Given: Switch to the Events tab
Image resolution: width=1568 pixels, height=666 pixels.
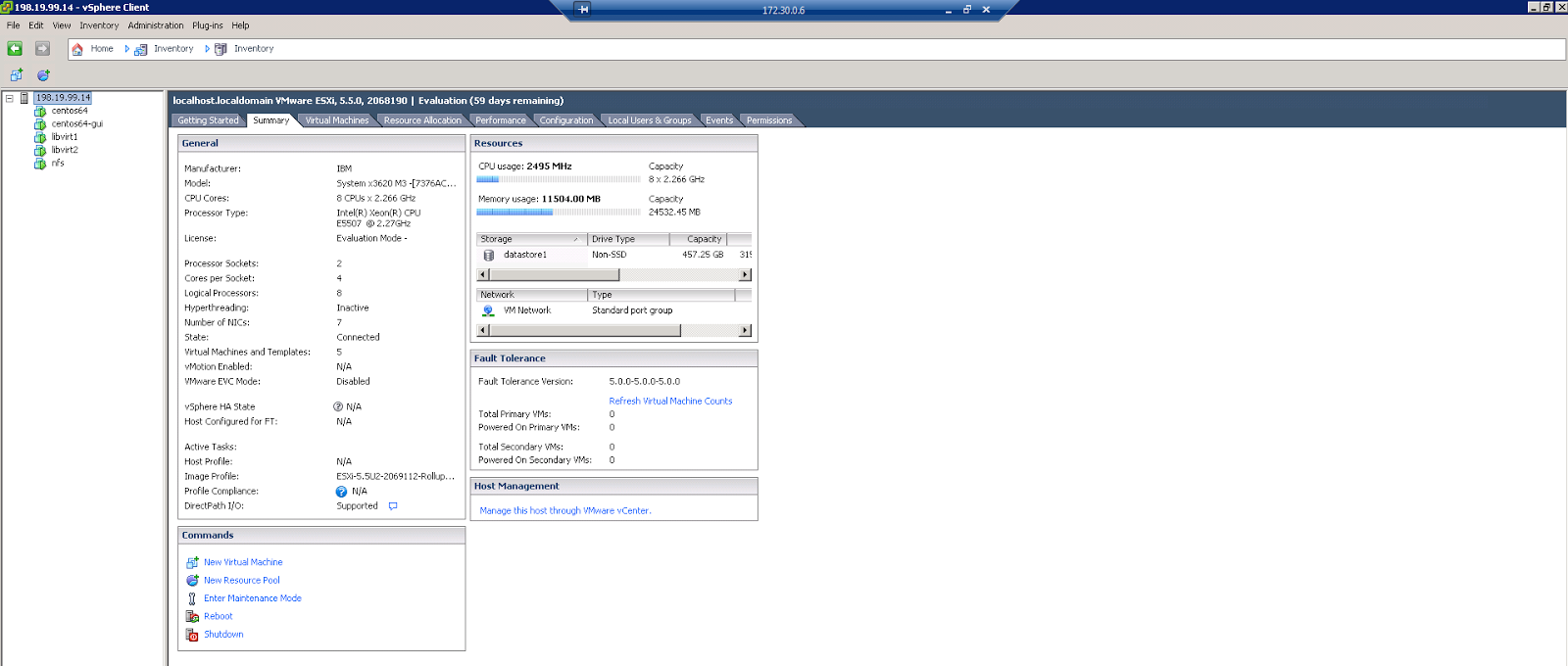Looking at the screenshot, I should pos(719,120).
